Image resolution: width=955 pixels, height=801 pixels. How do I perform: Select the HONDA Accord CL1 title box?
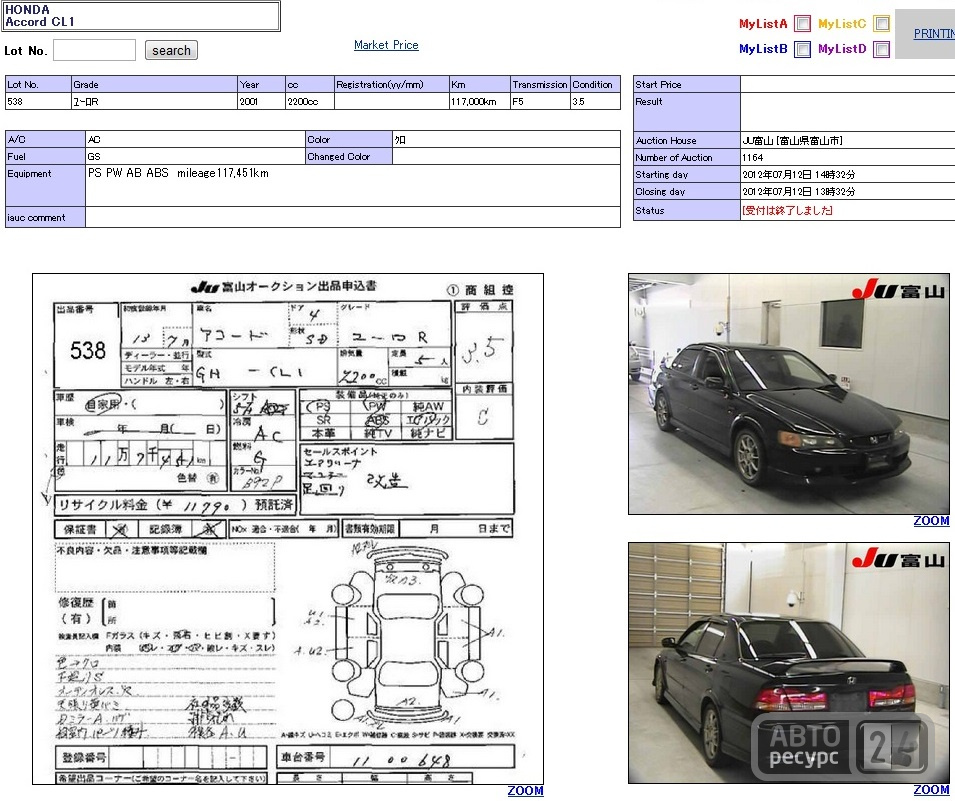[x=141, y=16]
